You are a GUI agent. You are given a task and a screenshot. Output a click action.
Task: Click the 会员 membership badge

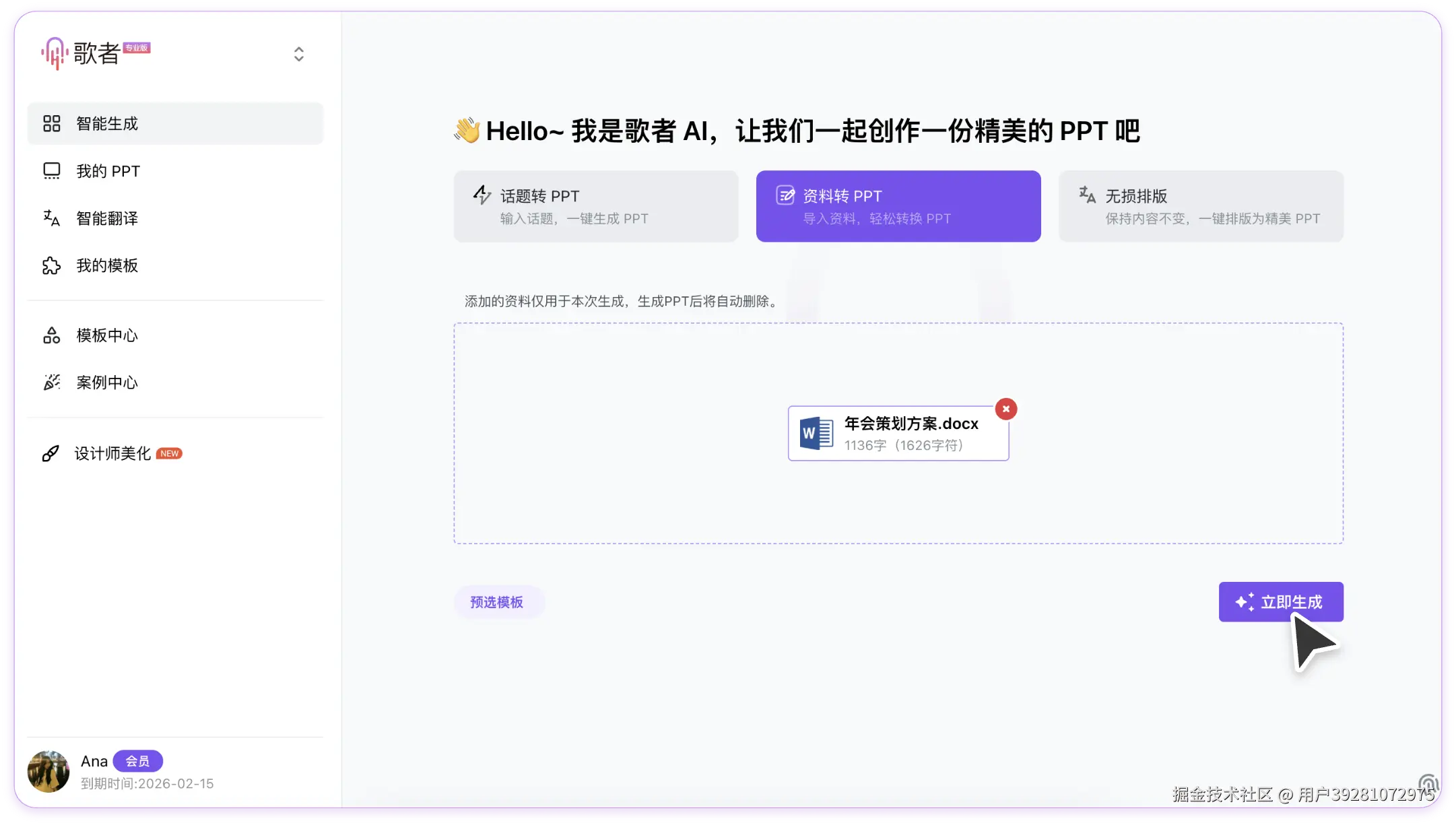coord(137,761)
